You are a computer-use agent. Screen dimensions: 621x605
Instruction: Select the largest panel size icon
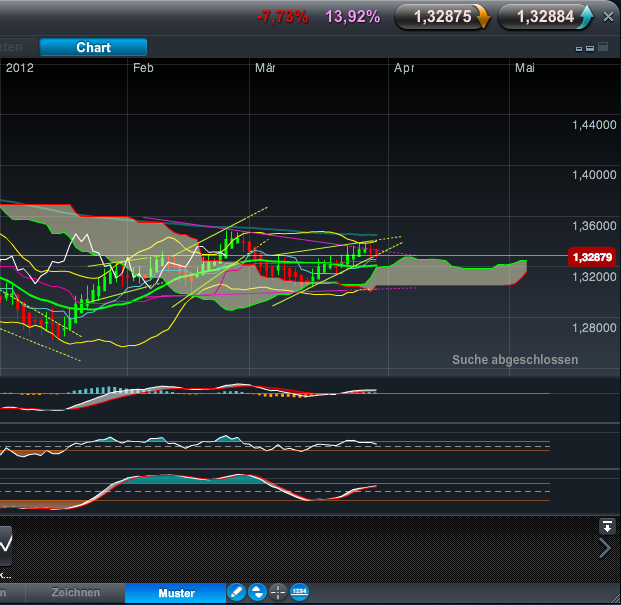[603, 47]
